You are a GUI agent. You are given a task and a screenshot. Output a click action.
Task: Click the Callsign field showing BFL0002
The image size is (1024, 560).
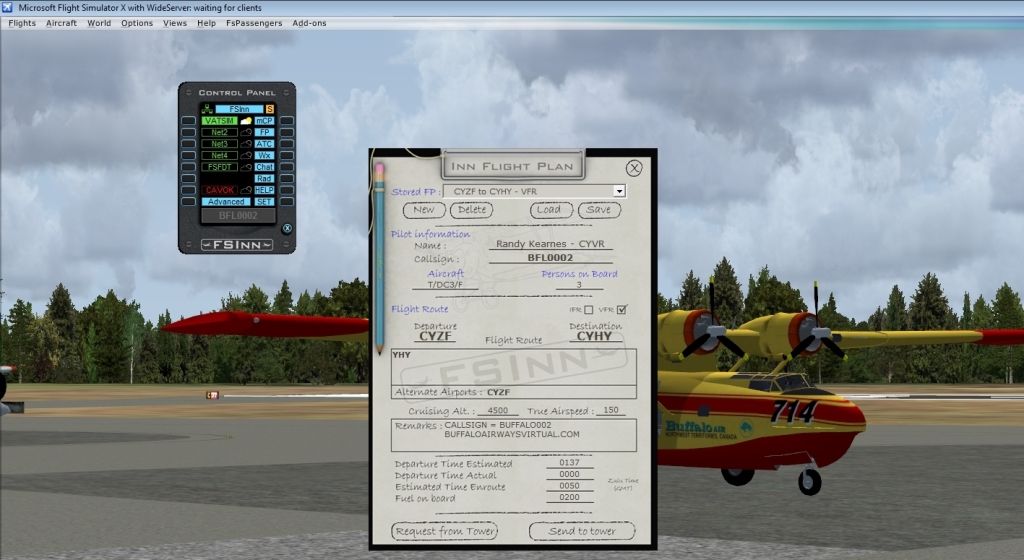(x=550, y=258)
